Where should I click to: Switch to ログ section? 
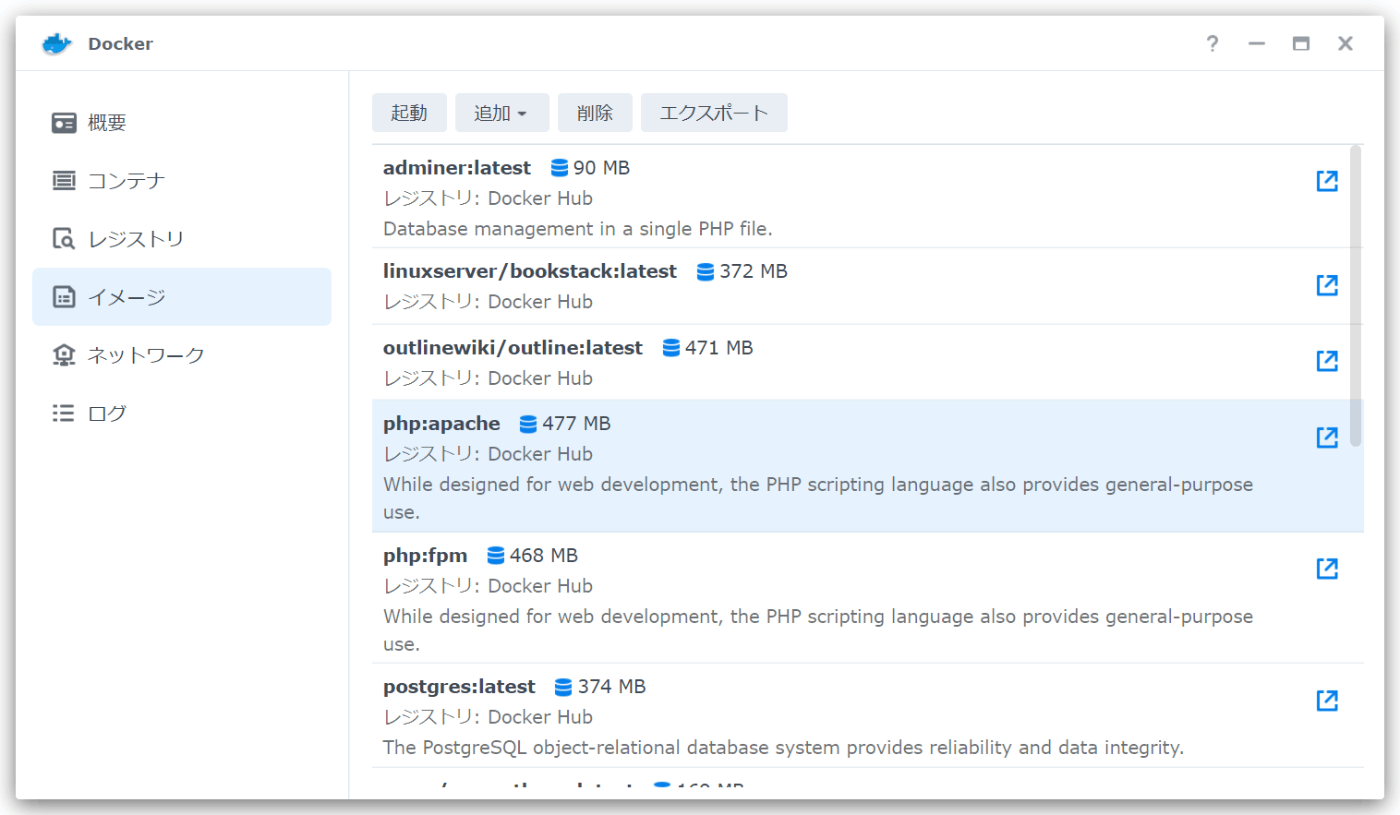point(182,413)
